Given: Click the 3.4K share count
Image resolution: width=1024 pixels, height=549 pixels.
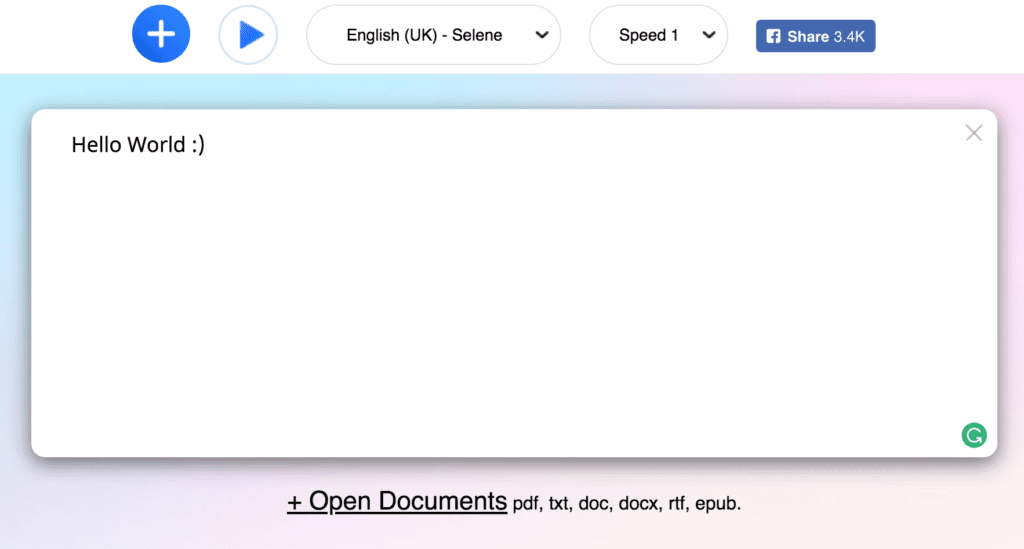Looking at the screenshot, I should coord(849,37).
